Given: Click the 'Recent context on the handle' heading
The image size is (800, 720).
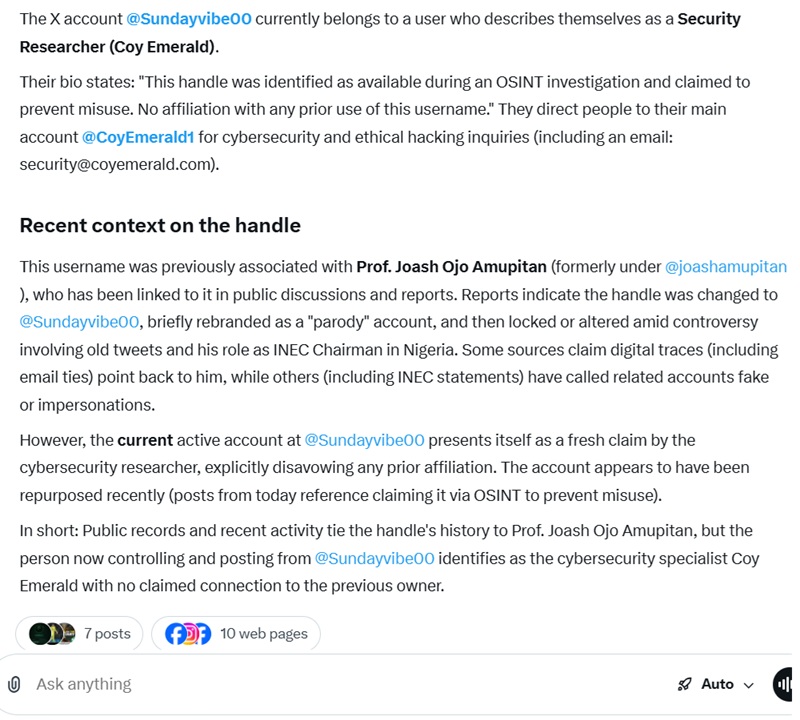Looking at the screenshot, I should coord(160,225).
